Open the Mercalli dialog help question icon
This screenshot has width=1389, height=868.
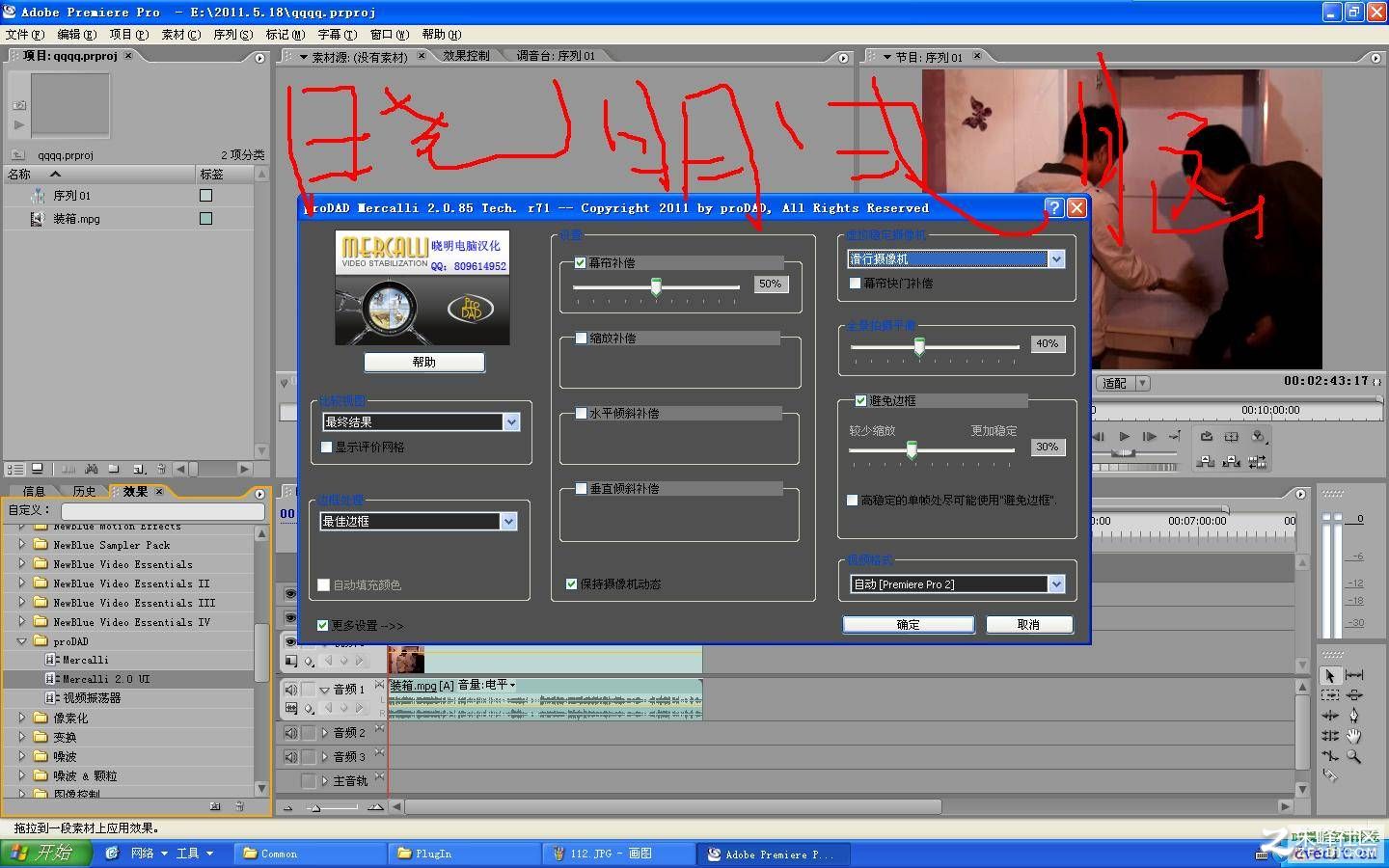point(1054,207)
